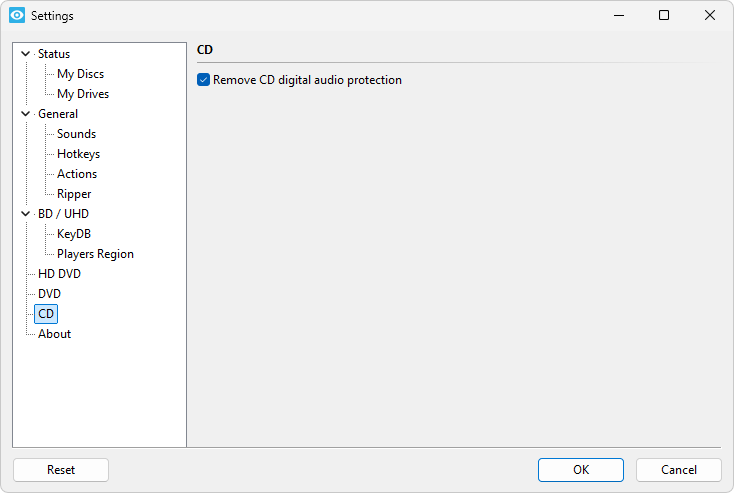
Task: Switch to HD DVD settings
Action: (59, 274)
